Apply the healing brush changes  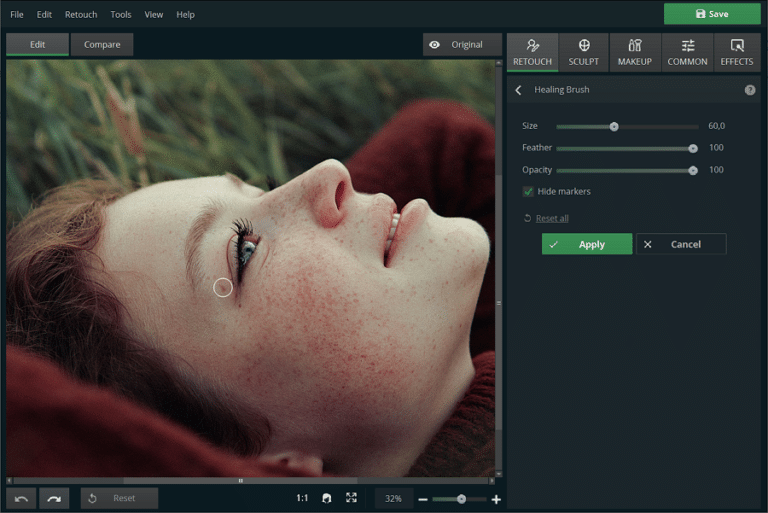(587, 244)
